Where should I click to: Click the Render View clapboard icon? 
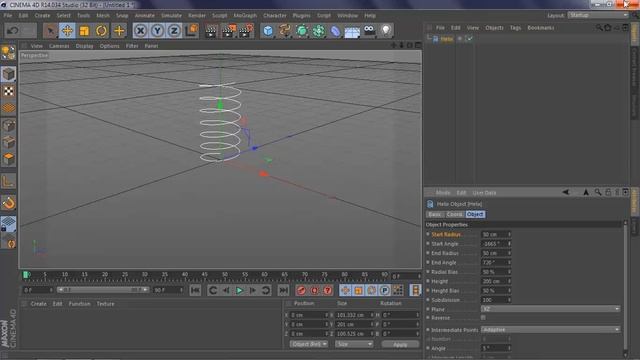tap(211, 31)
